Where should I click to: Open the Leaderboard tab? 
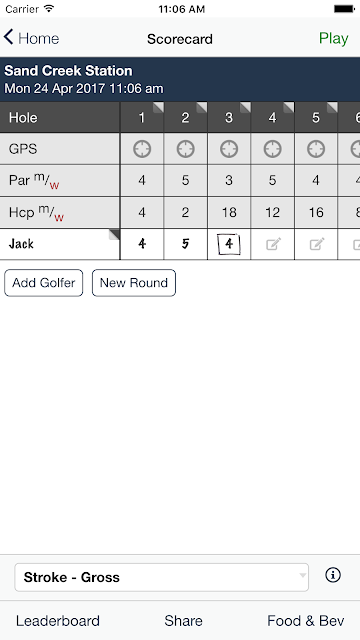(58, 621)
